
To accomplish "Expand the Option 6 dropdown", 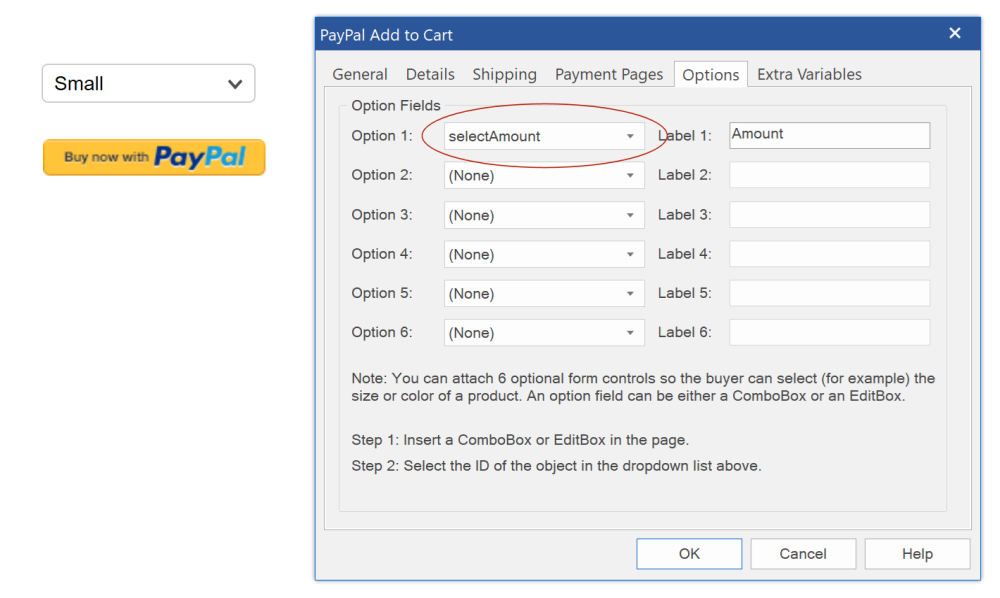I will click(544, 333).
